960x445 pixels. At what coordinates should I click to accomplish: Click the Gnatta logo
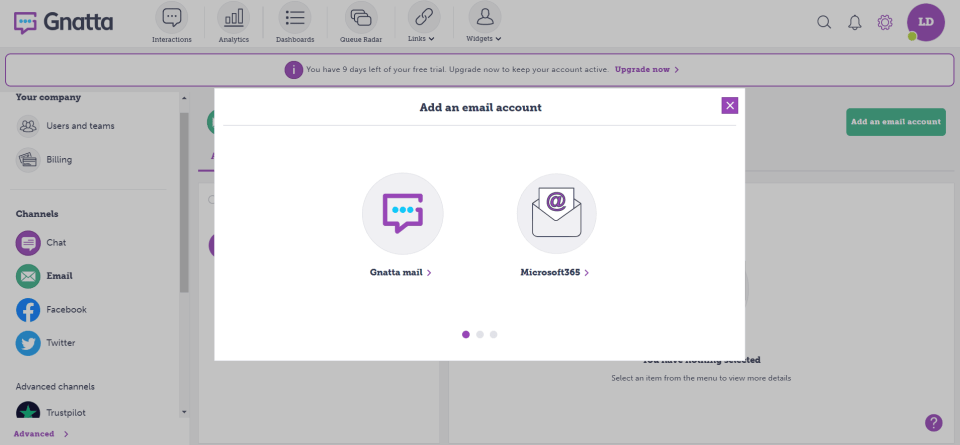point(64,23)
